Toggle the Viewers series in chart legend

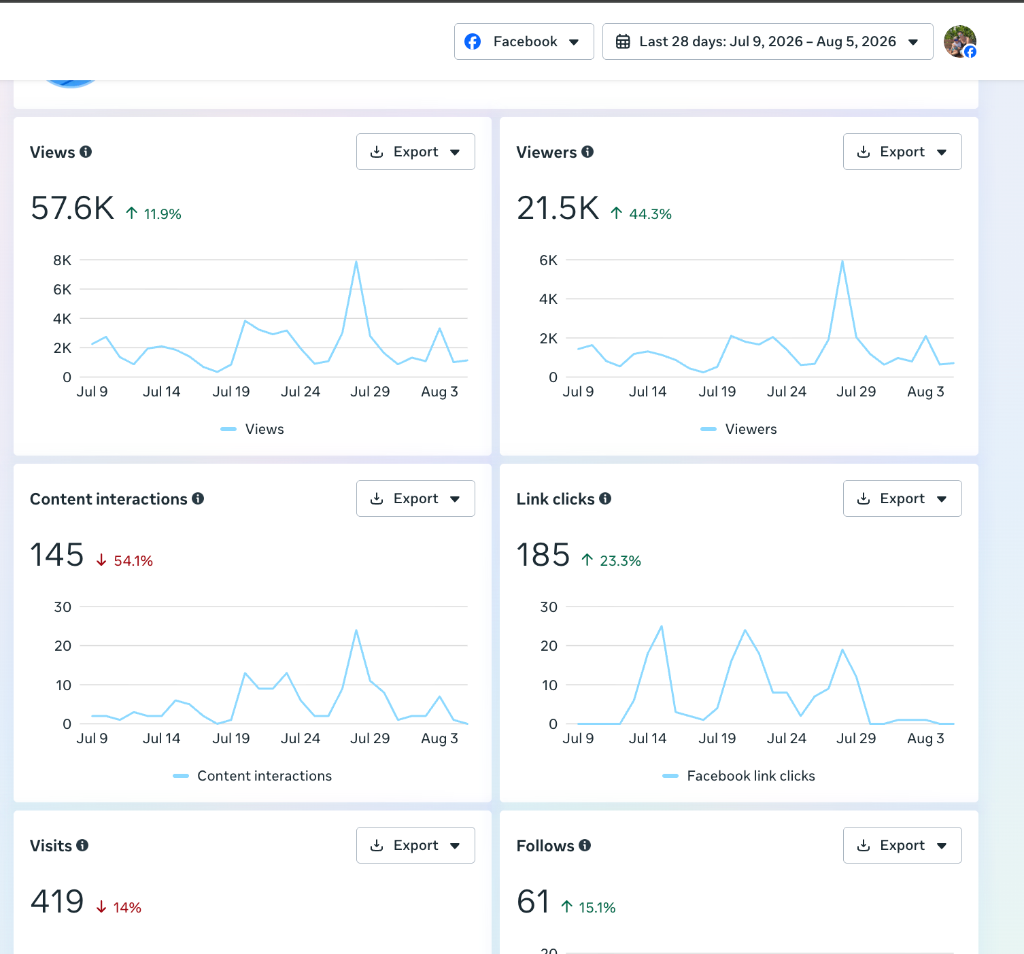coord(739,429)
